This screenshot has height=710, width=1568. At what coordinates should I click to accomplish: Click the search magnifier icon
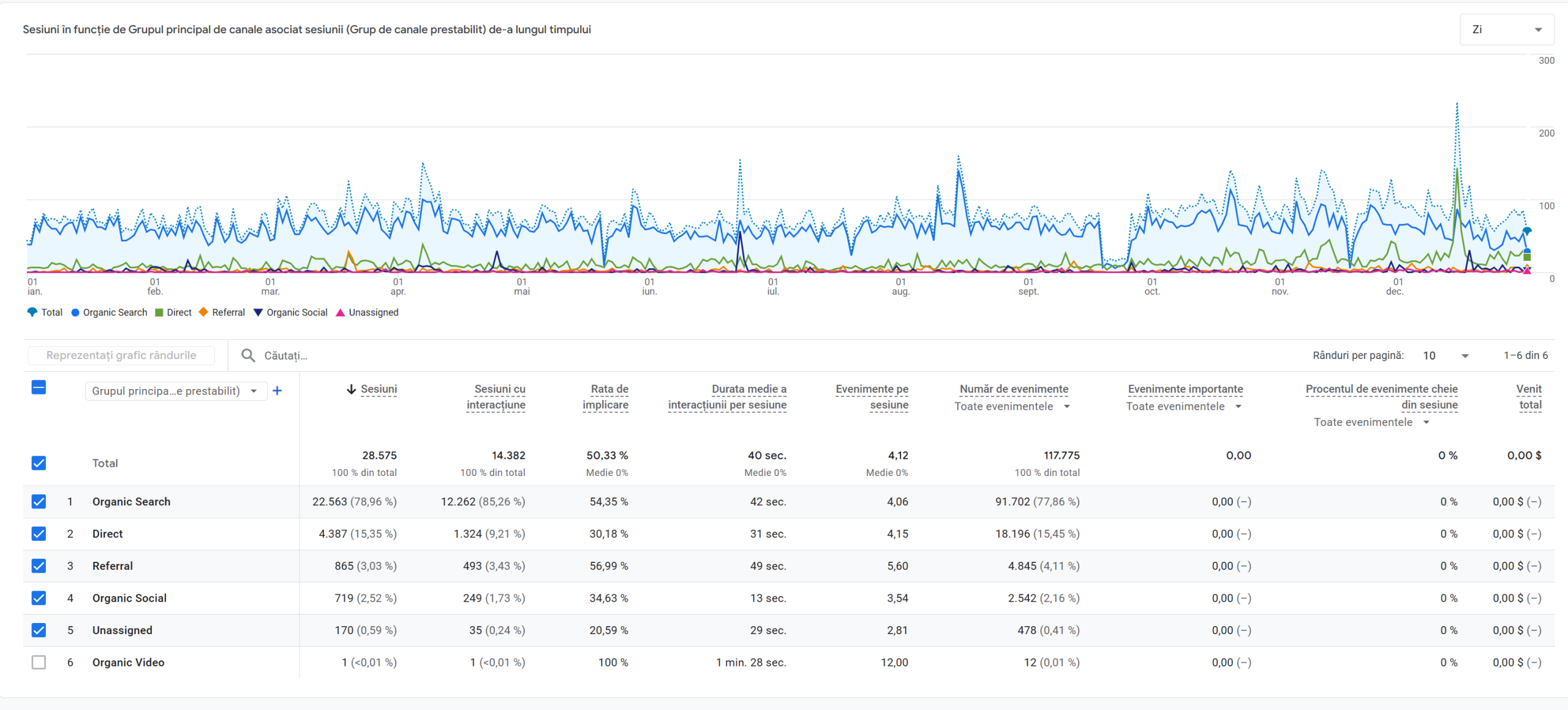[248, 355]
